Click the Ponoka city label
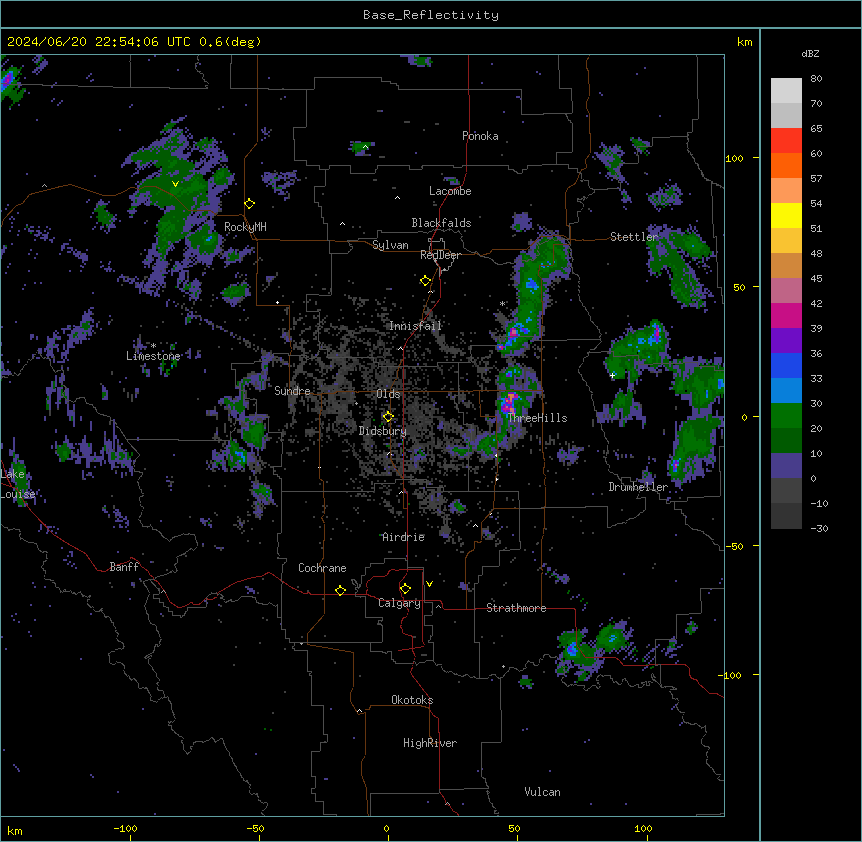 pyautogui.click(x=480, y=136)
